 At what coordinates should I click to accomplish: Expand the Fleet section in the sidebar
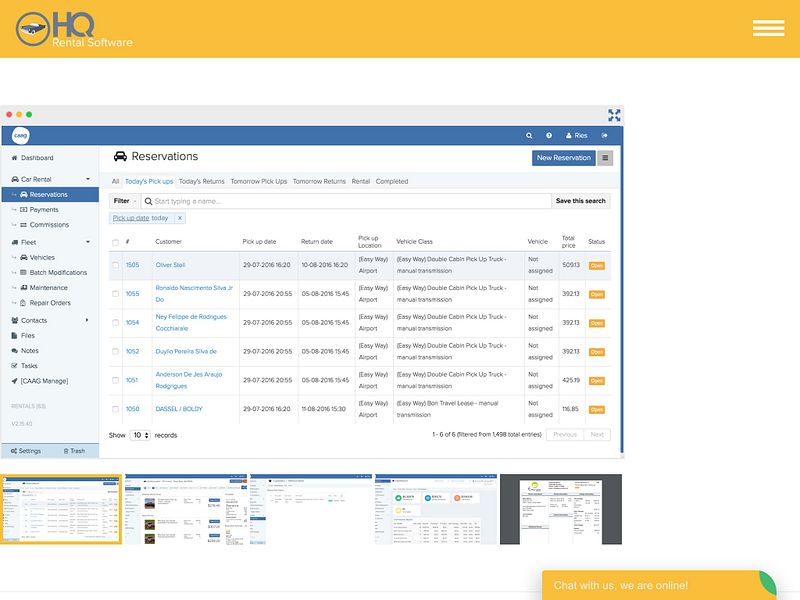[x=25, y=240]
